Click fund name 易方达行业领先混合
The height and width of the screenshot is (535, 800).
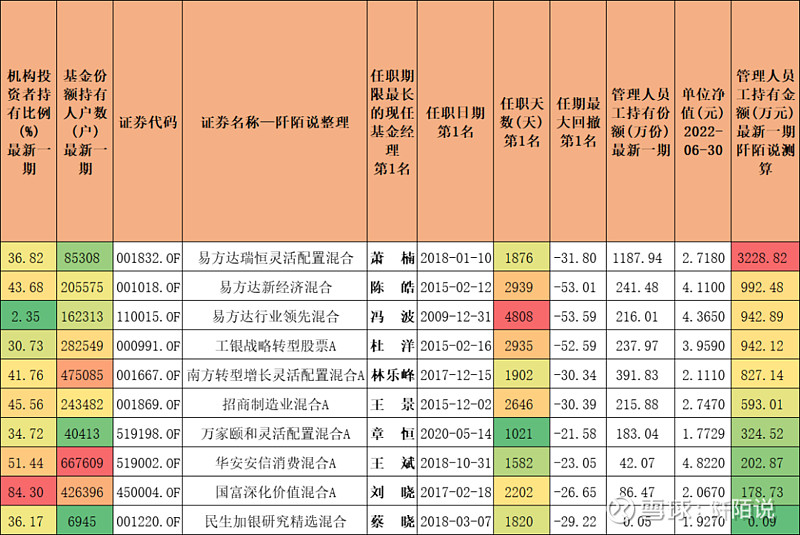pos(274,317)
